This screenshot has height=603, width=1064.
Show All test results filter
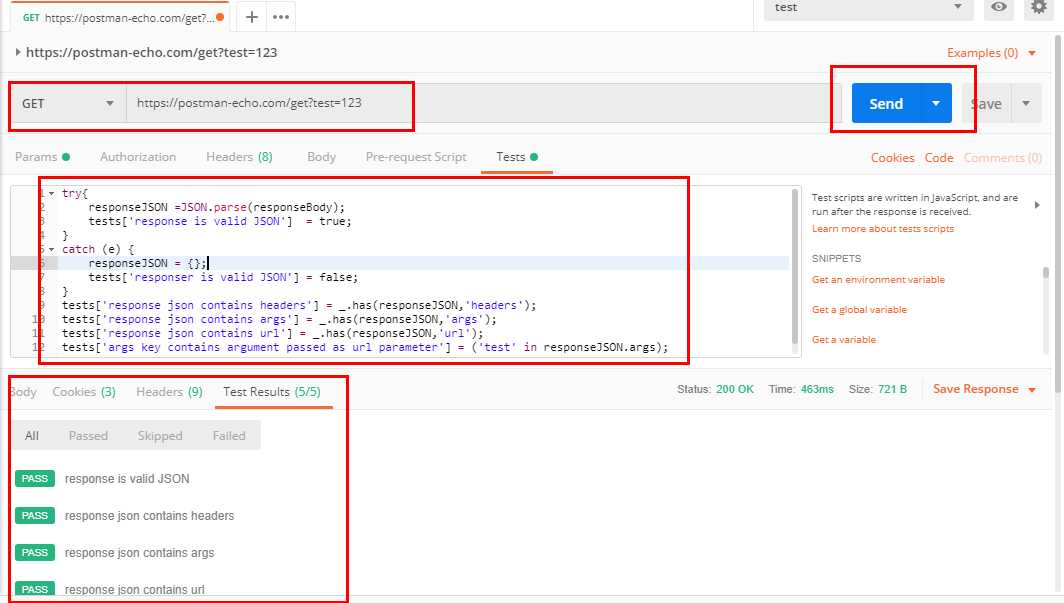coord(32,435)
